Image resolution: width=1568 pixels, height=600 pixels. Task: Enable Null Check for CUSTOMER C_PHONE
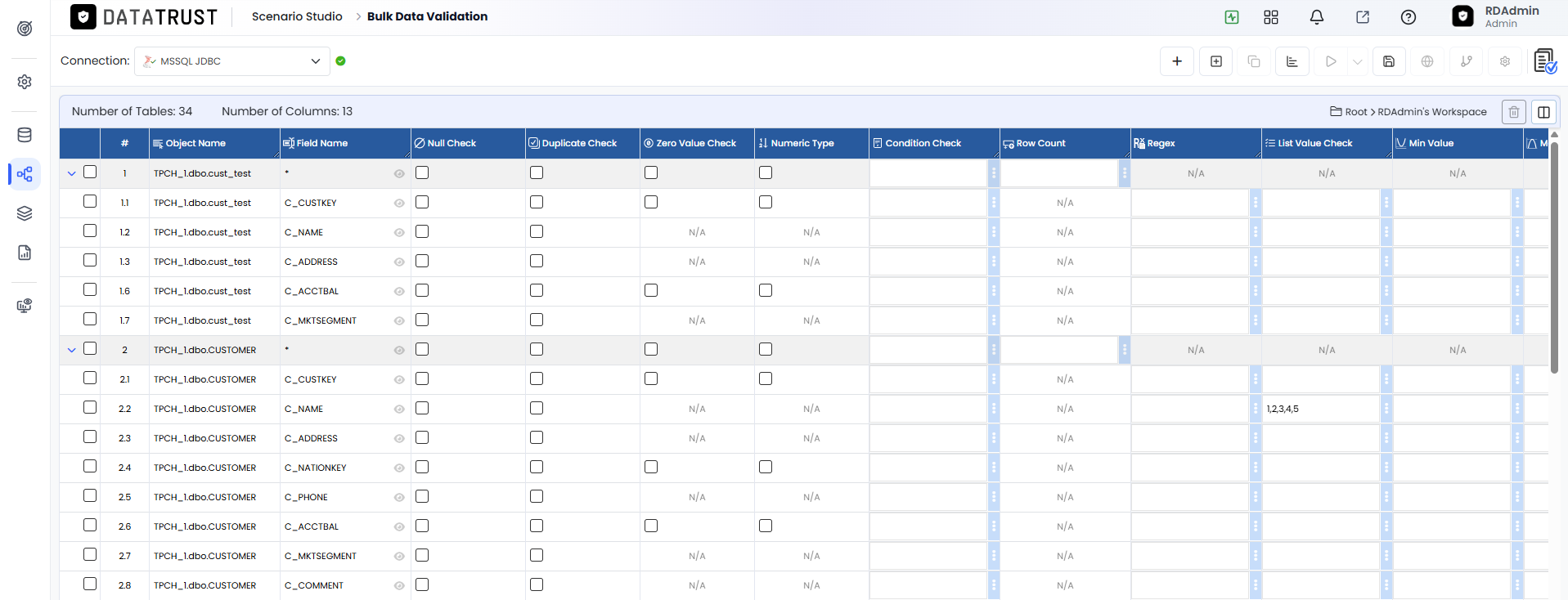pyautogui.click(x=422, y=497)
